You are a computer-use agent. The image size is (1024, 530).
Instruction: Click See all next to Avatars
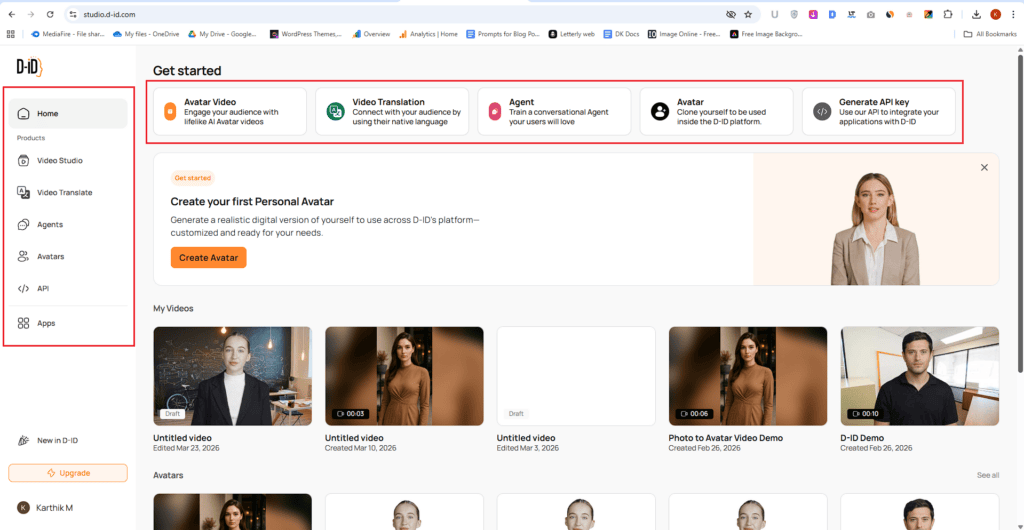pos(987,475)
